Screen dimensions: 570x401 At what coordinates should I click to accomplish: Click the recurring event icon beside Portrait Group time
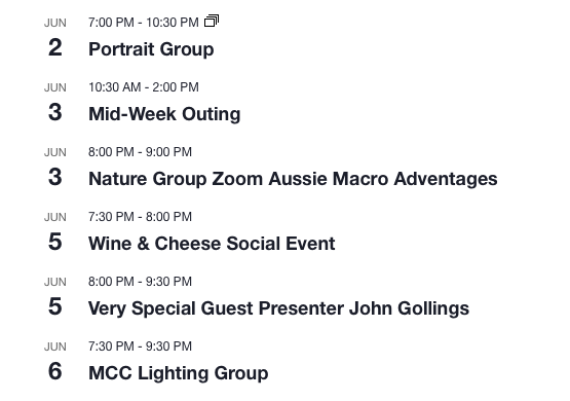click(x=211, y=21)
